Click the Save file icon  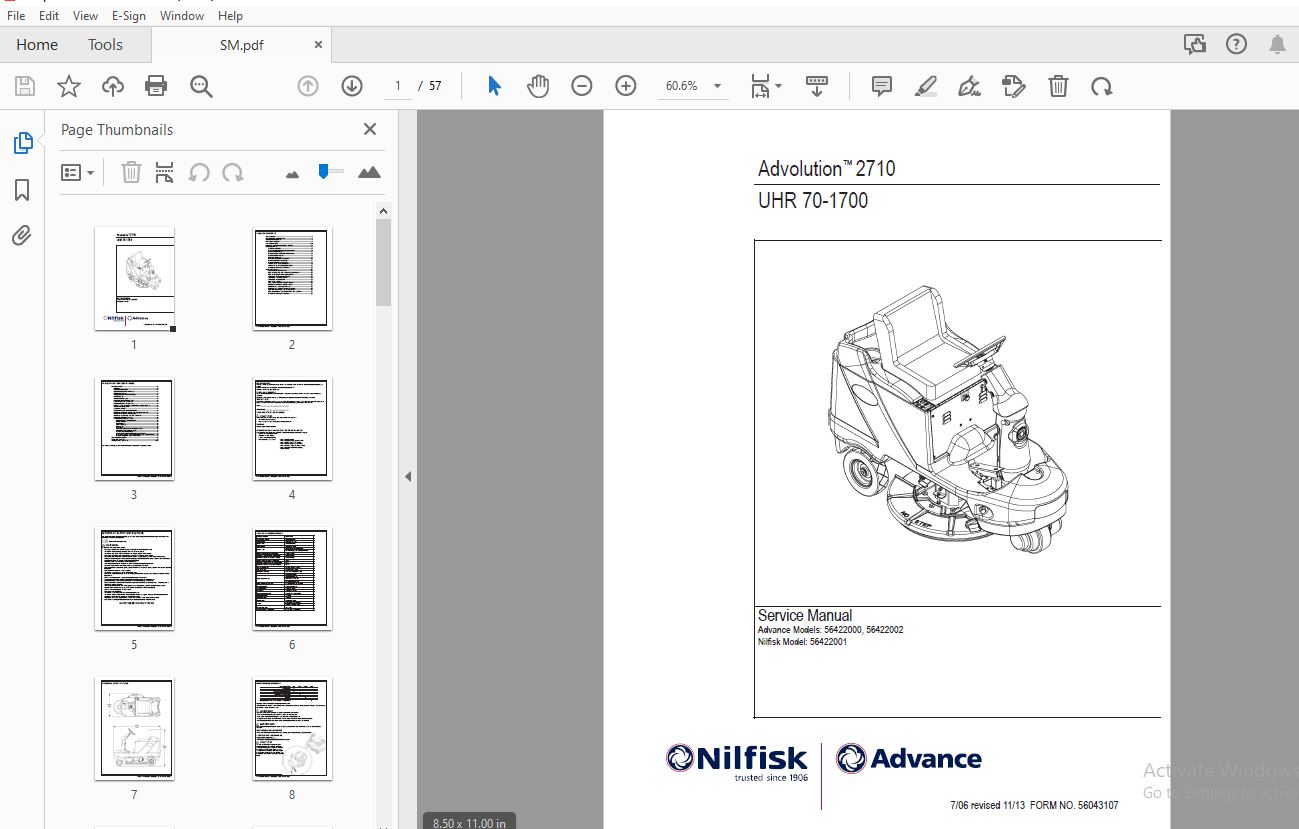point(24,86)
